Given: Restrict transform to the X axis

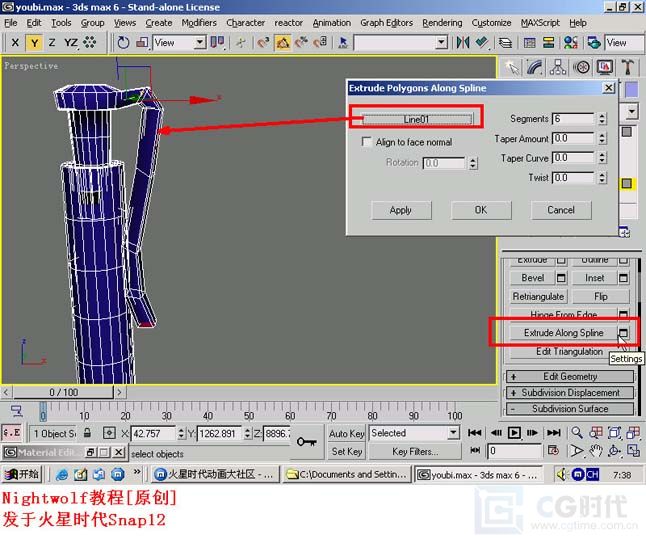Looking at the screenshot, I should point(15,42).
